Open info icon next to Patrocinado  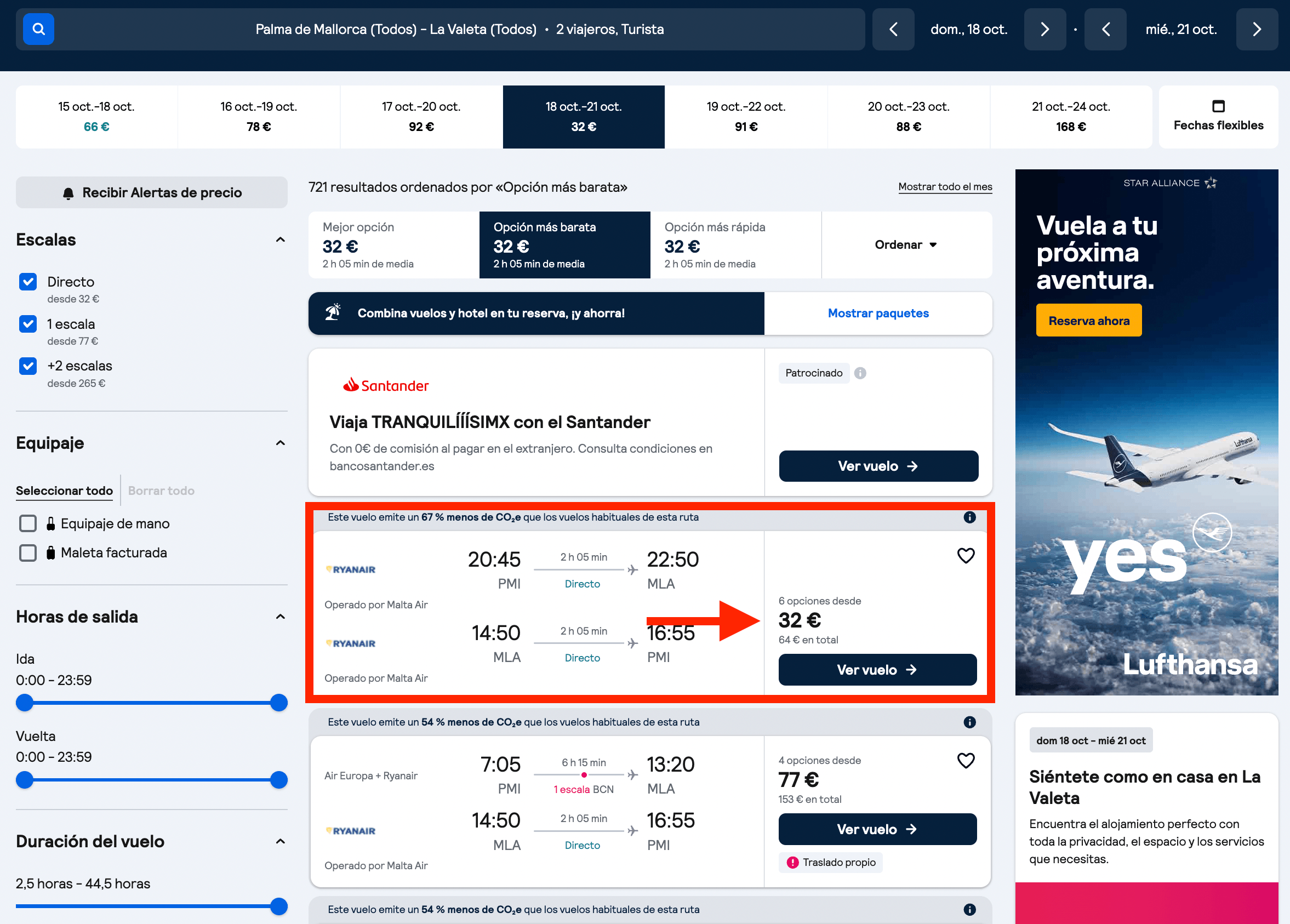tap(860, 373)
